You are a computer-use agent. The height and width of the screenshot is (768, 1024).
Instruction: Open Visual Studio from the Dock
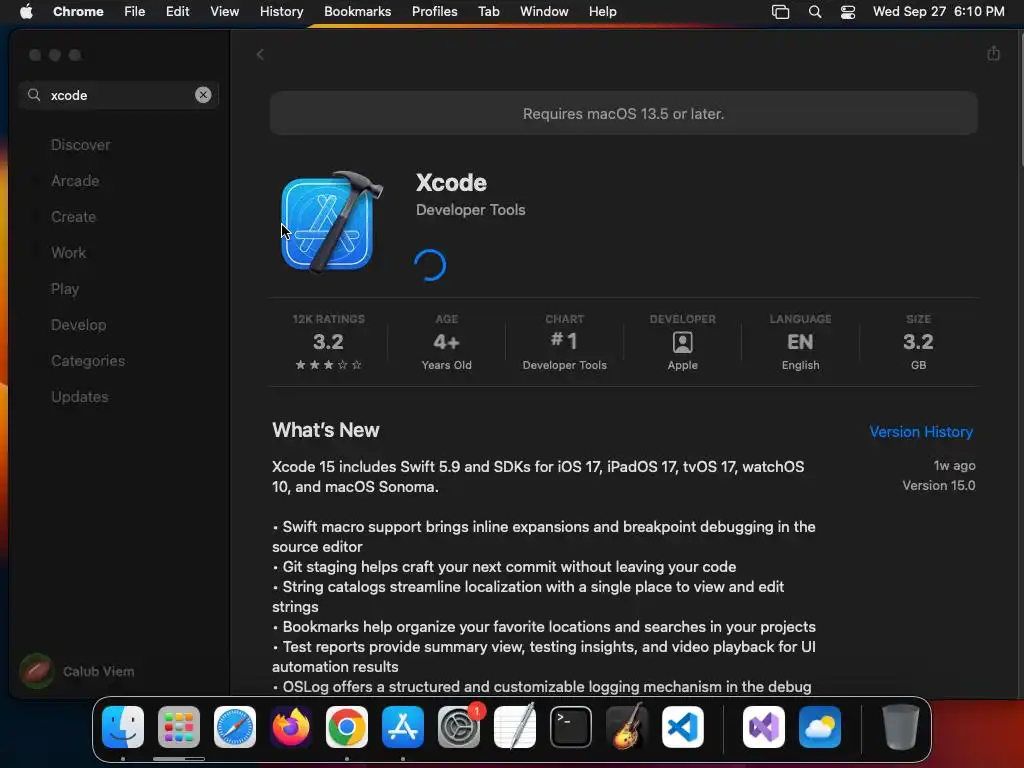[764, 727]
